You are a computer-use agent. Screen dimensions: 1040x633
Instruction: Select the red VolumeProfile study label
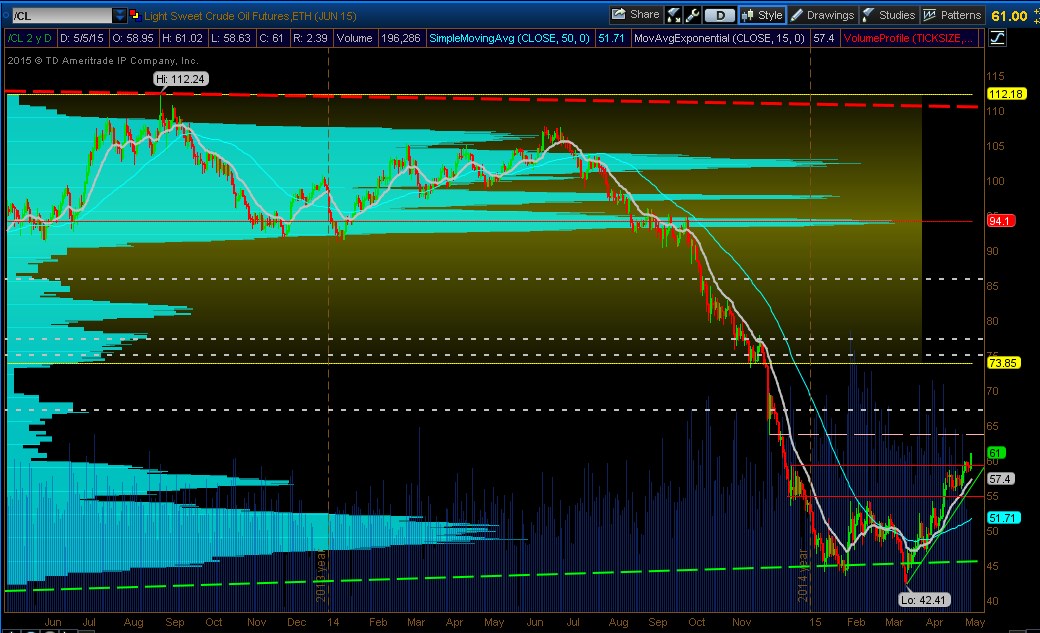pyautogui.click(x=908, y=38)
